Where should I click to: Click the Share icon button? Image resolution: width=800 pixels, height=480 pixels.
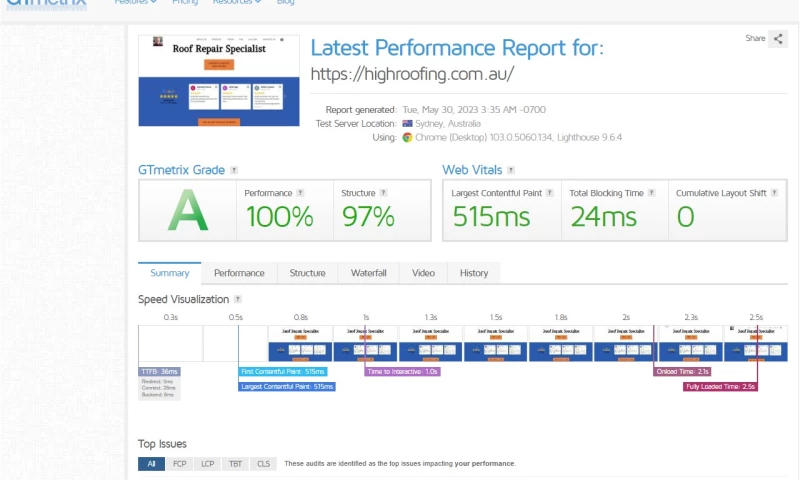pos(778,39)
